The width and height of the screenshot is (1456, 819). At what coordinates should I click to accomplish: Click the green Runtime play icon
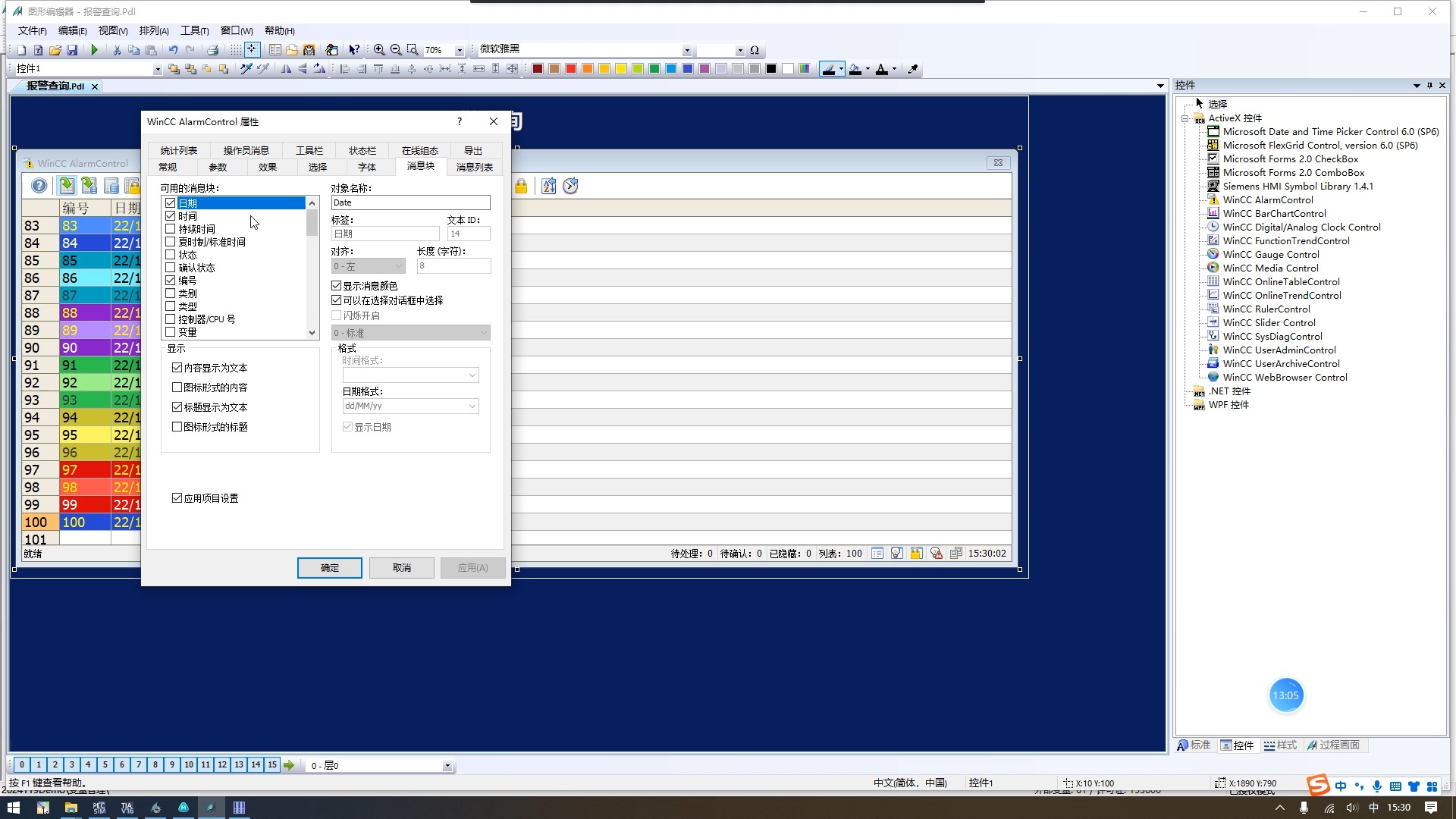(95, 50)
